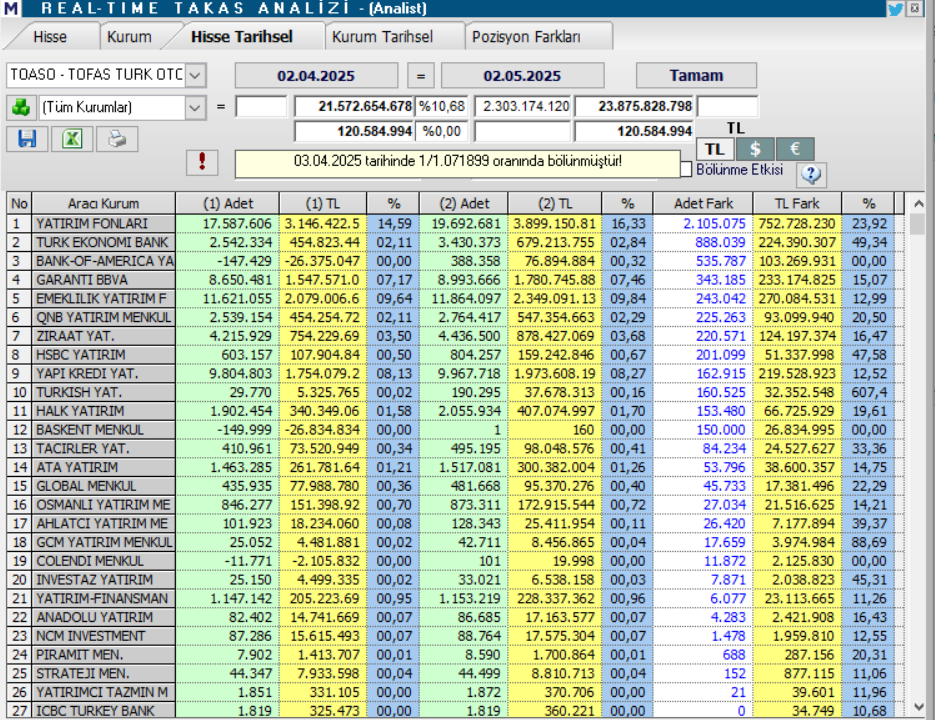Click the 02.05.2025 end date button
The width and height of the screenshot is (935, 720).
pos(522,76)
